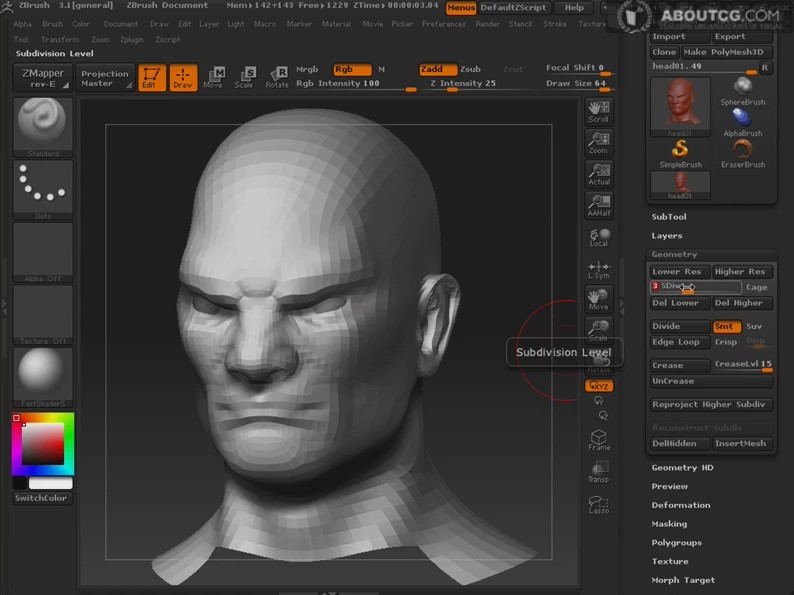The image size is (794, 595).
Task: Click the Make PolyMesh3D button
Action: [x=726, y=52]
